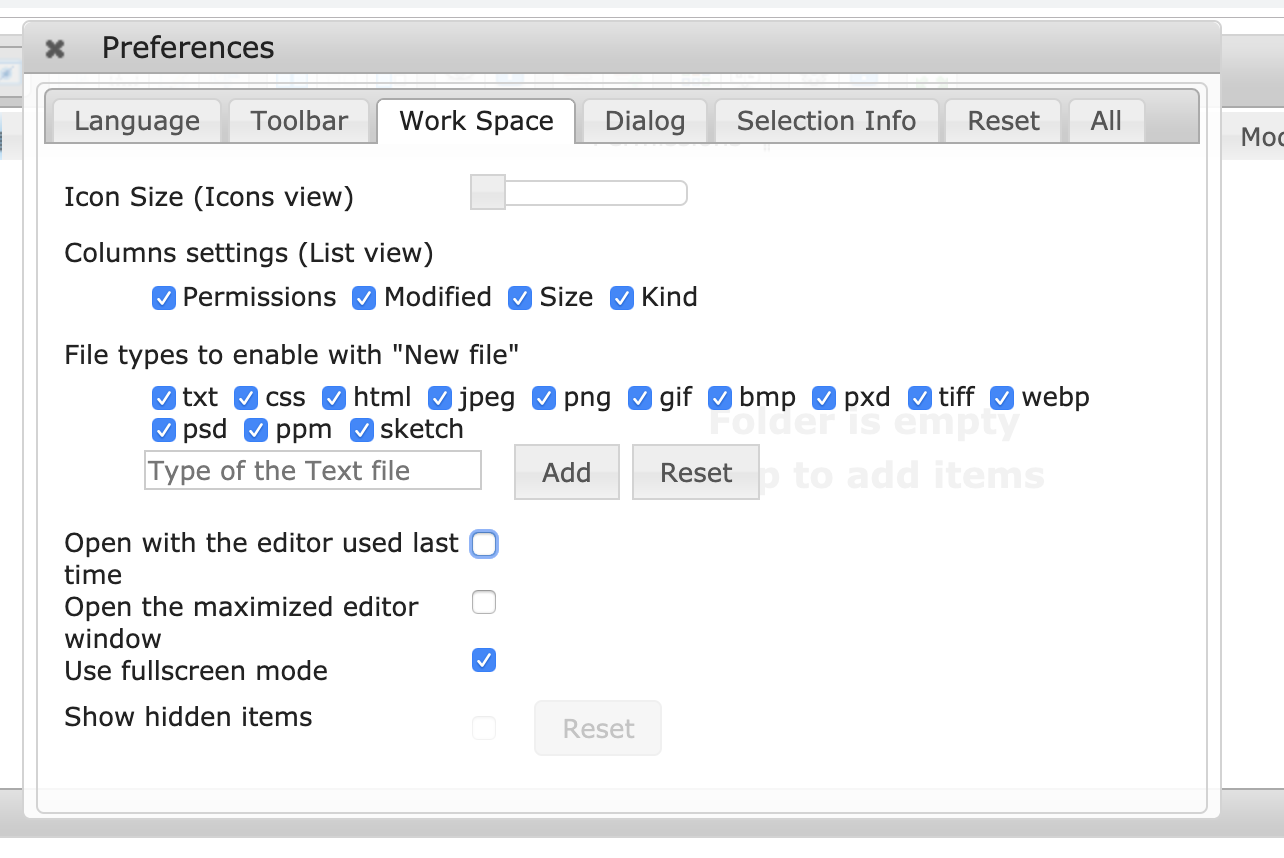This screenshot has width=1284, height=858.
Task: Open the Toolbar preferences tab
Action: pyautogui.click(x=299, y=120)
